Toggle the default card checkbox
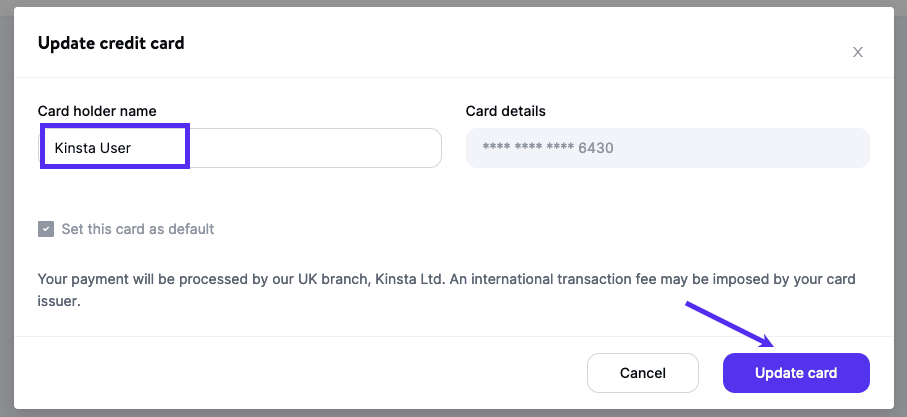907x417 pixels. click(46, 229)
